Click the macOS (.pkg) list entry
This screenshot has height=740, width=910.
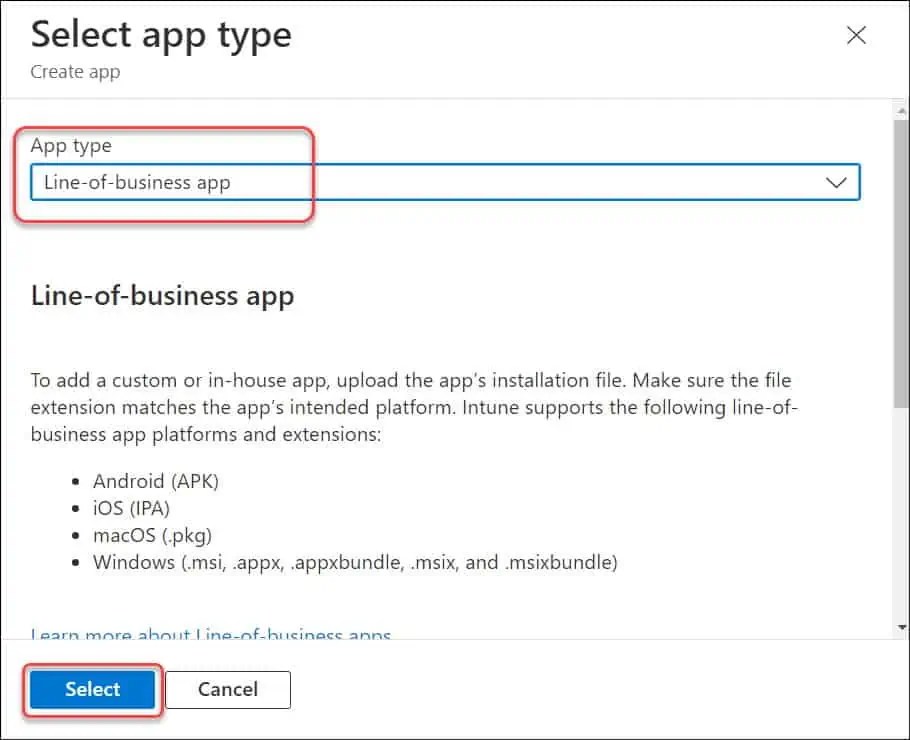click(152, 535)
